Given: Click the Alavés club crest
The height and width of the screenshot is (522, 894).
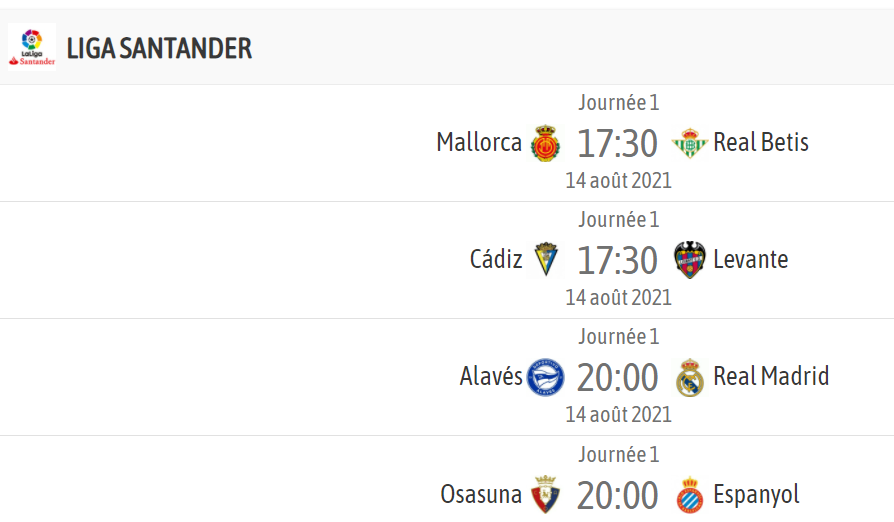Looking at the screenshot, I should (546, 377).
